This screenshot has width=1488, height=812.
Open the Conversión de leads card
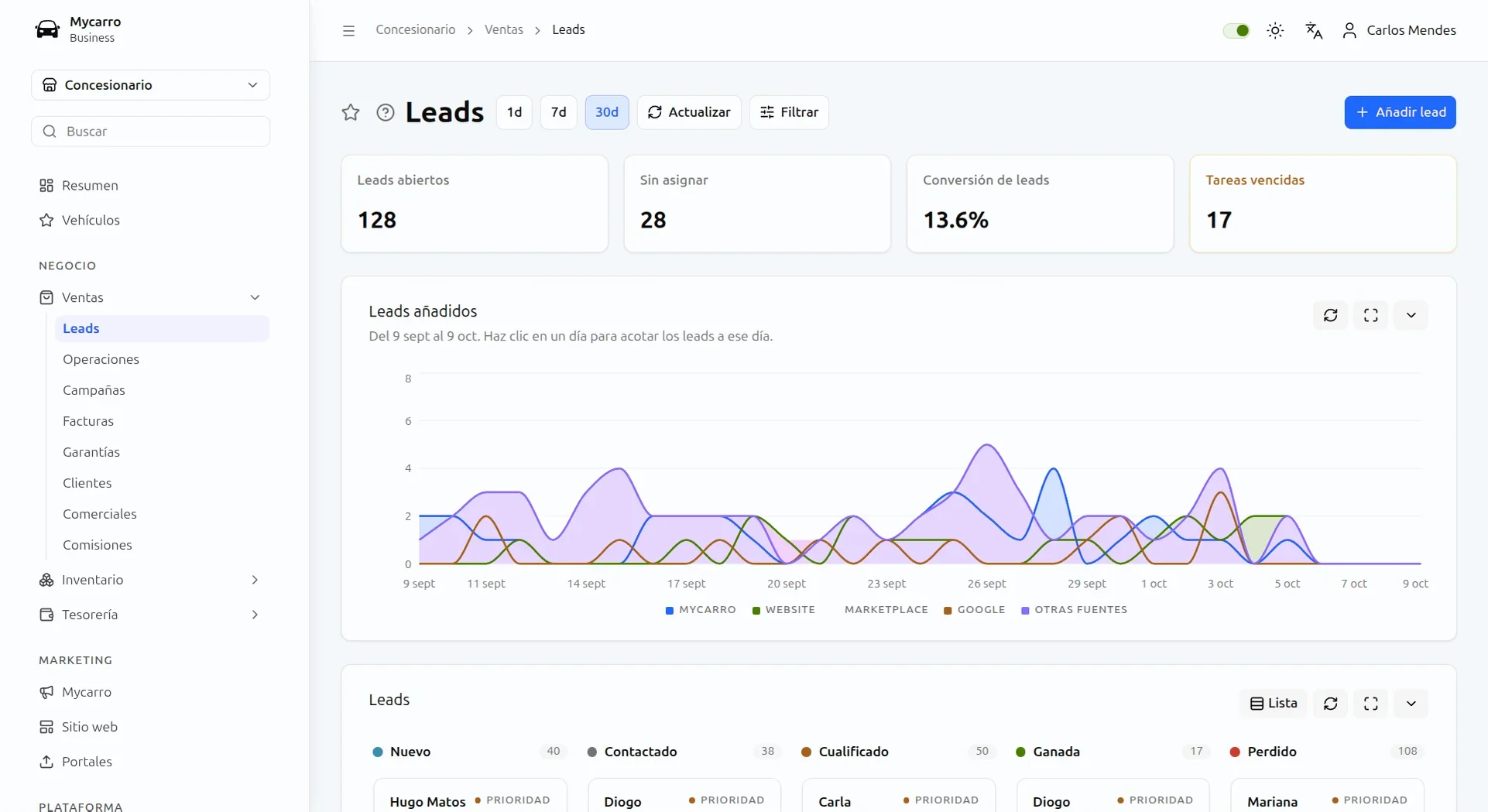click(1040, 204)
